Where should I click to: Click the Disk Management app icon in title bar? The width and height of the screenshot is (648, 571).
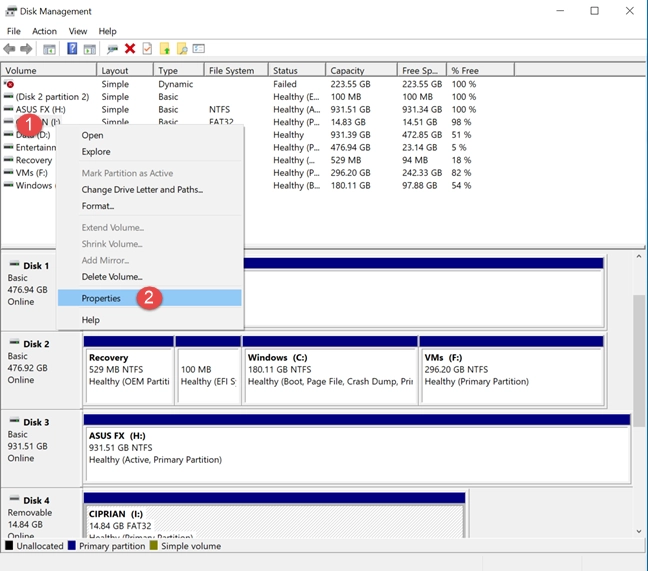coord(11,11)
